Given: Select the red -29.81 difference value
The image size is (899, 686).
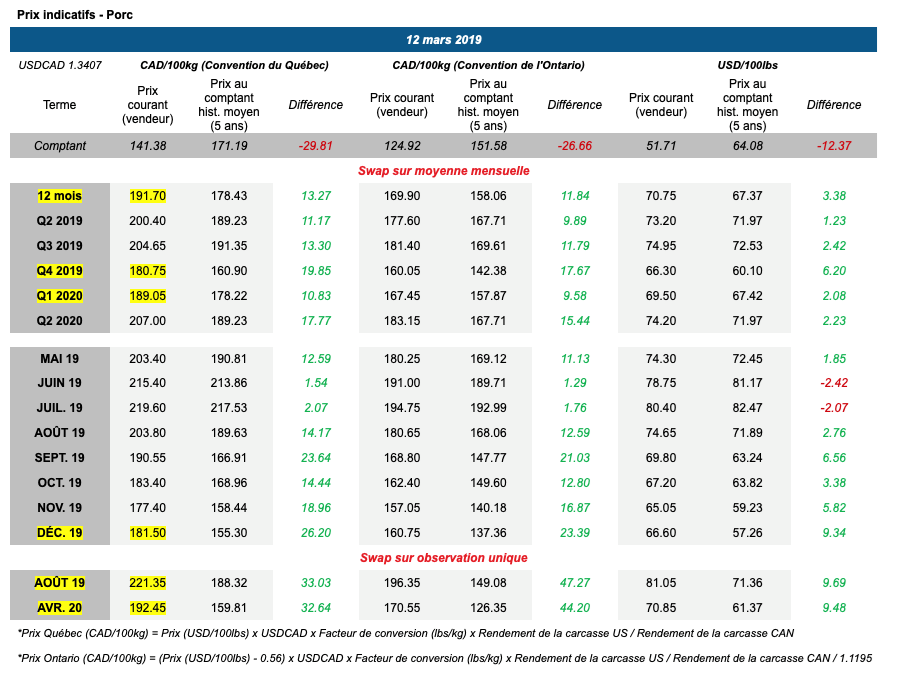Looking at the screenshot, I should tap(315, 146).
